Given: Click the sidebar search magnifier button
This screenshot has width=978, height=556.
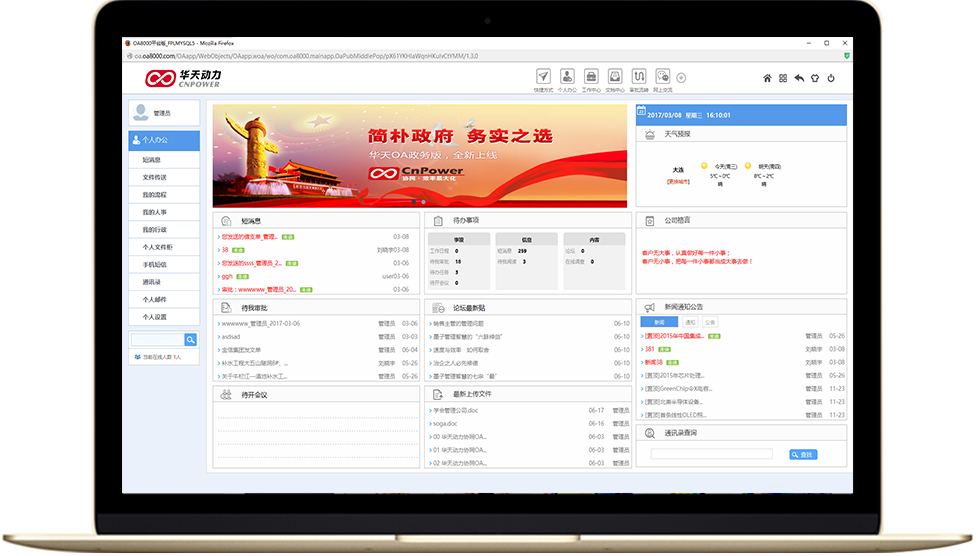Looking at the screenshot, I should click(x=190, y=339).
